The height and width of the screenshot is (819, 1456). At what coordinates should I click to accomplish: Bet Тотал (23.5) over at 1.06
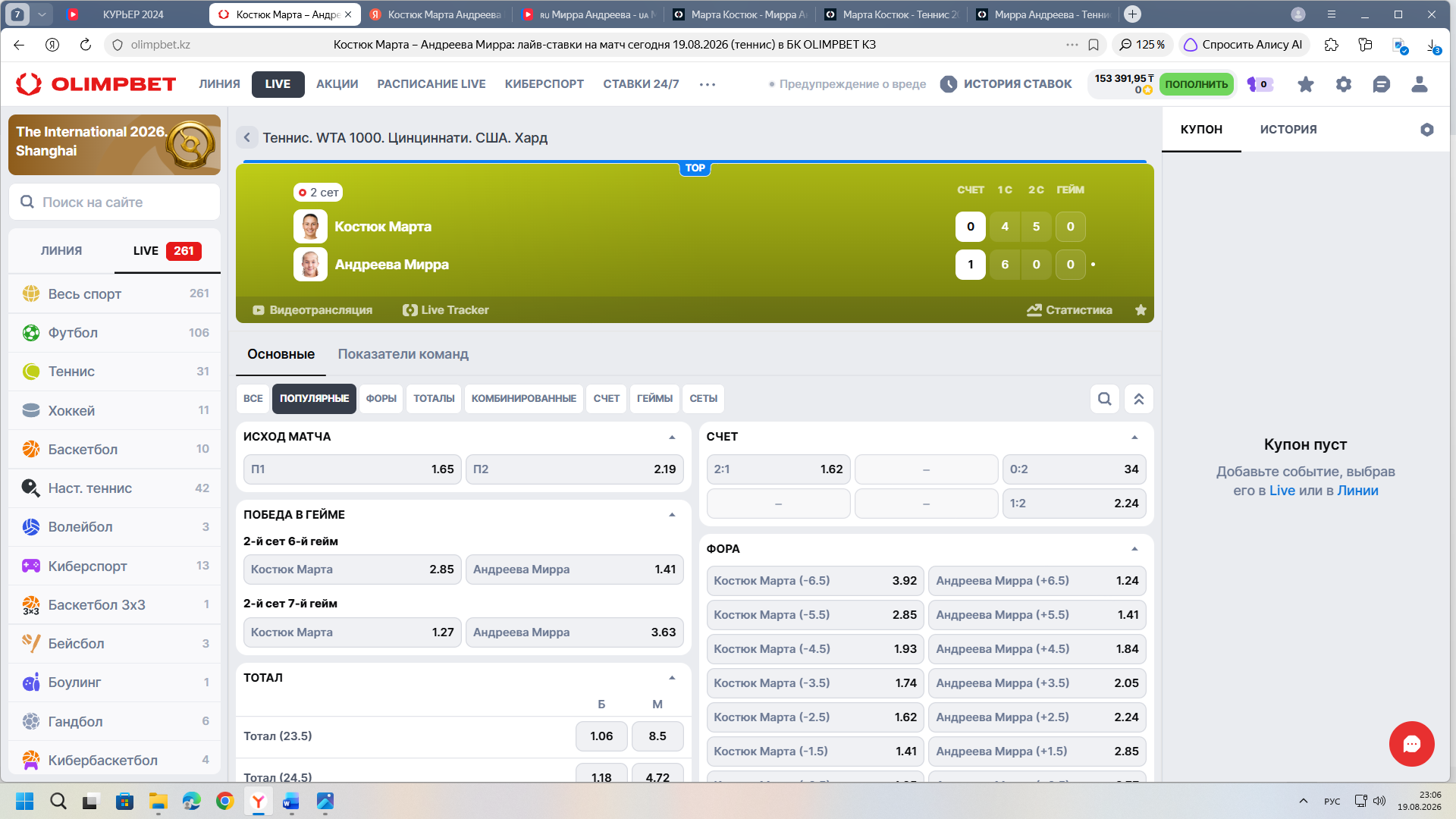pos(602,736)
